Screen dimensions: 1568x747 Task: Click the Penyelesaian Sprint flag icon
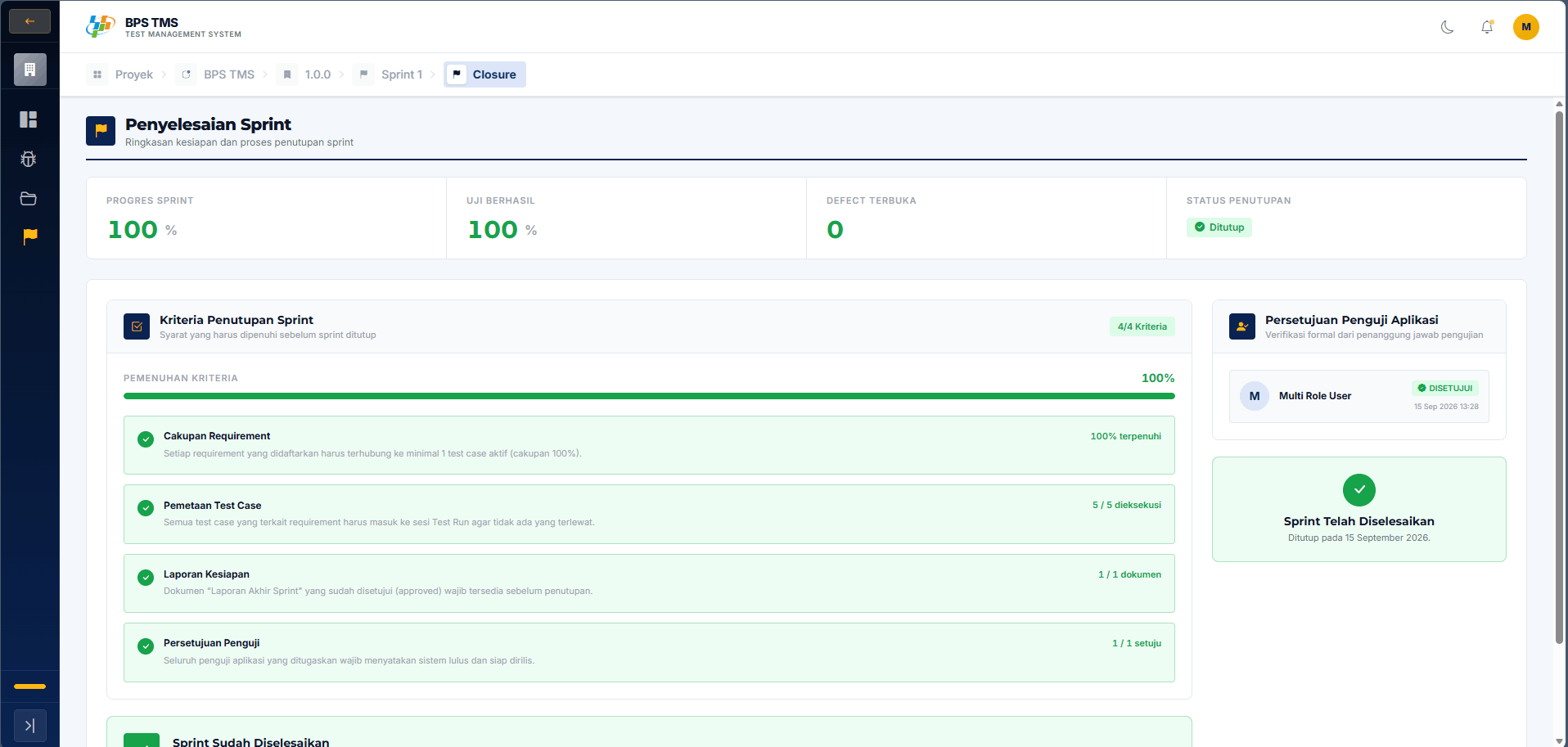(101, 131)
